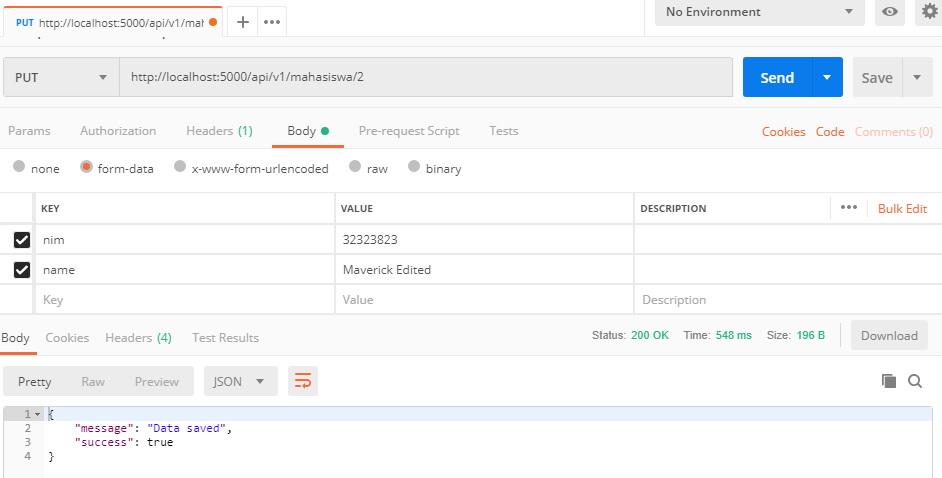Click the name key cell
This screenshot has width=942, height=478.
[x=185, y=270]
